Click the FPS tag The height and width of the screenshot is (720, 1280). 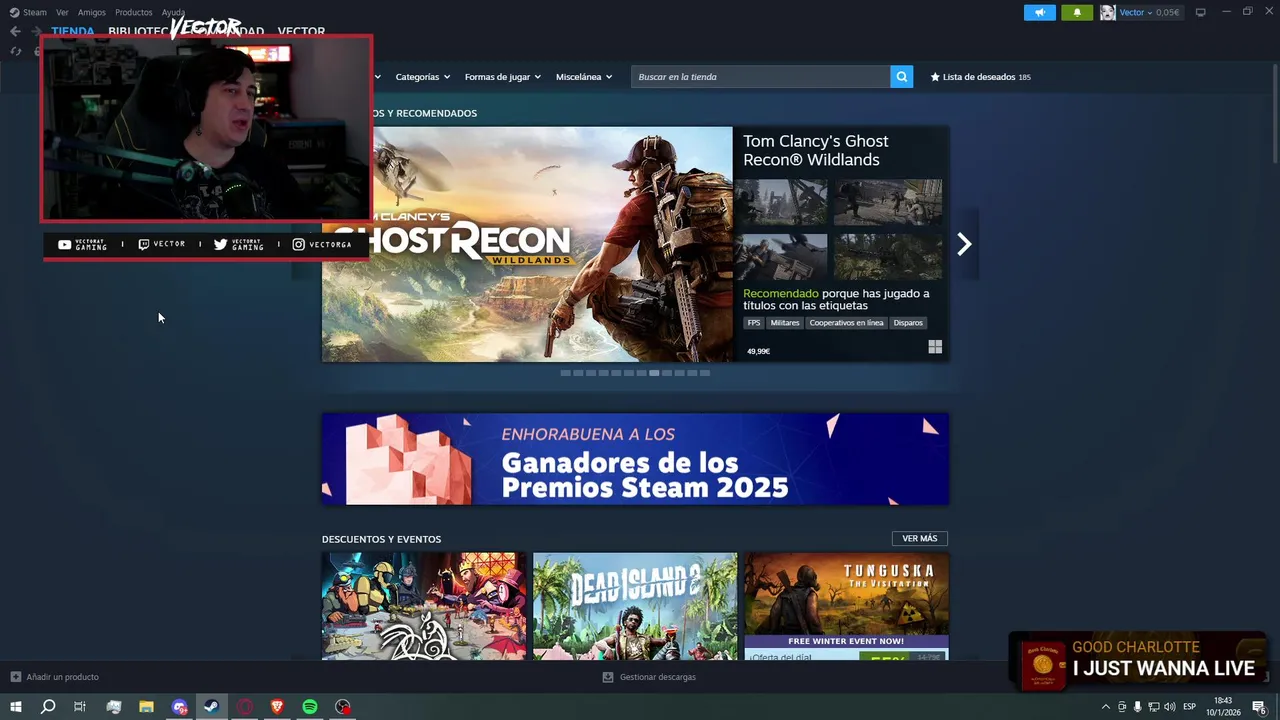[754, 323]
